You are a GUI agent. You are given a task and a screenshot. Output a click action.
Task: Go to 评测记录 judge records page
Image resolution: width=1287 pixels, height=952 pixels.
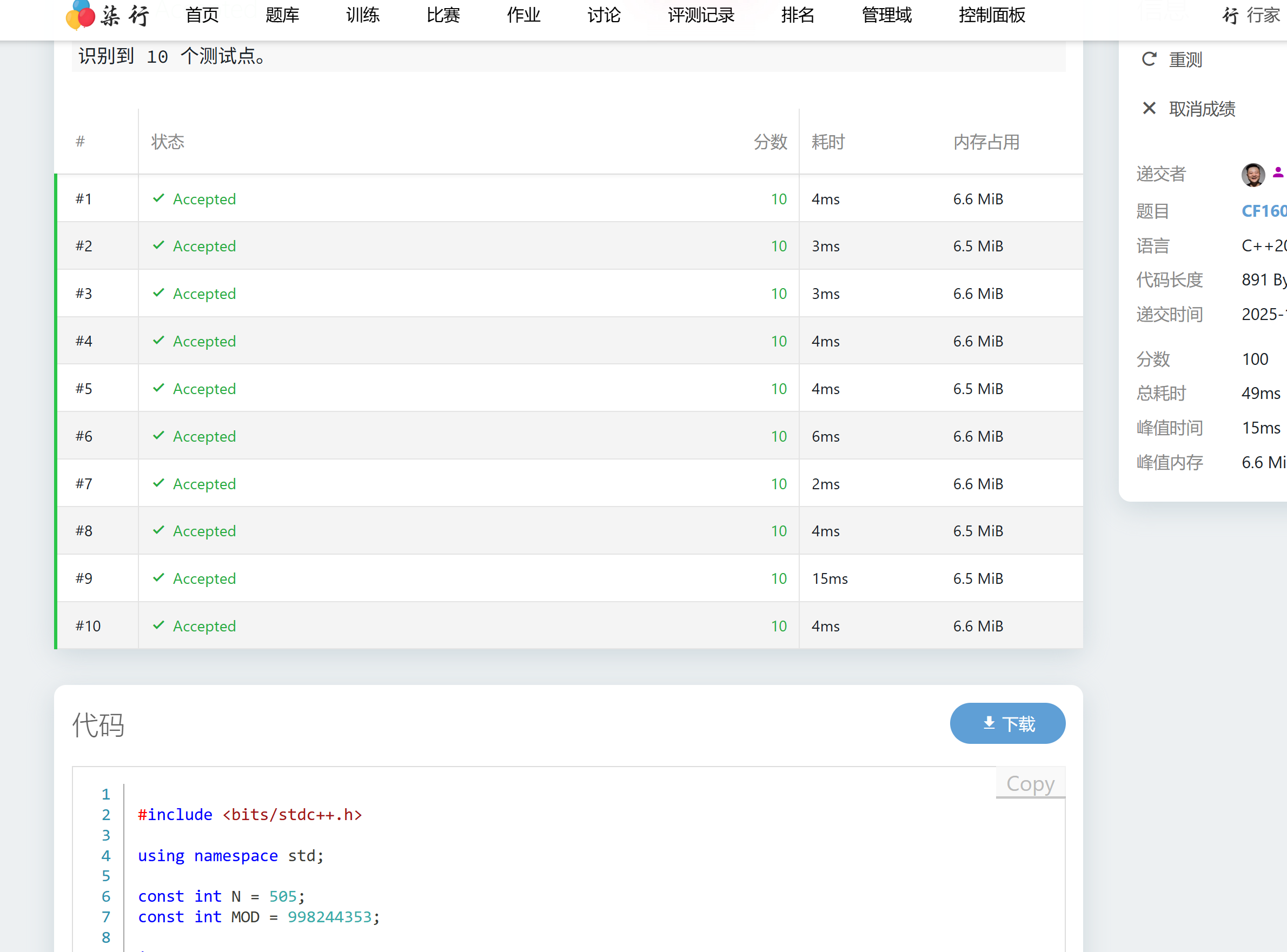pos(701,16)
